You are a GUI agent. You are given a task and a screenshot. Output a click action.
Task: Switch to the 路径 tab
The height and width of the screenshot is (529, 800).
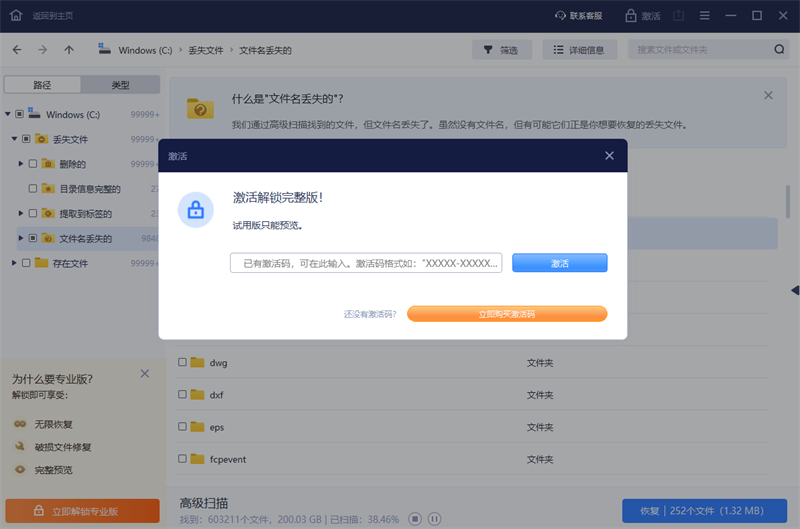(x=42, y=85)
